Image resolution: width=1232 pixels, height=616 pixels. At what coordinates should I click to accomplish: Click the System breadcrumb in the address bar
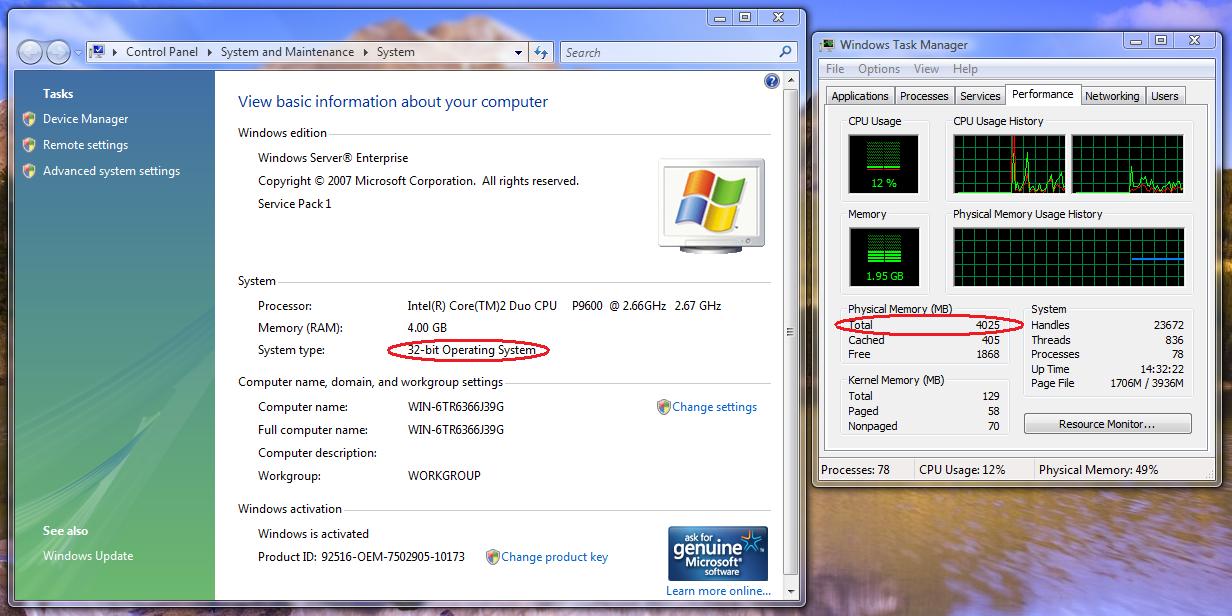395,52
